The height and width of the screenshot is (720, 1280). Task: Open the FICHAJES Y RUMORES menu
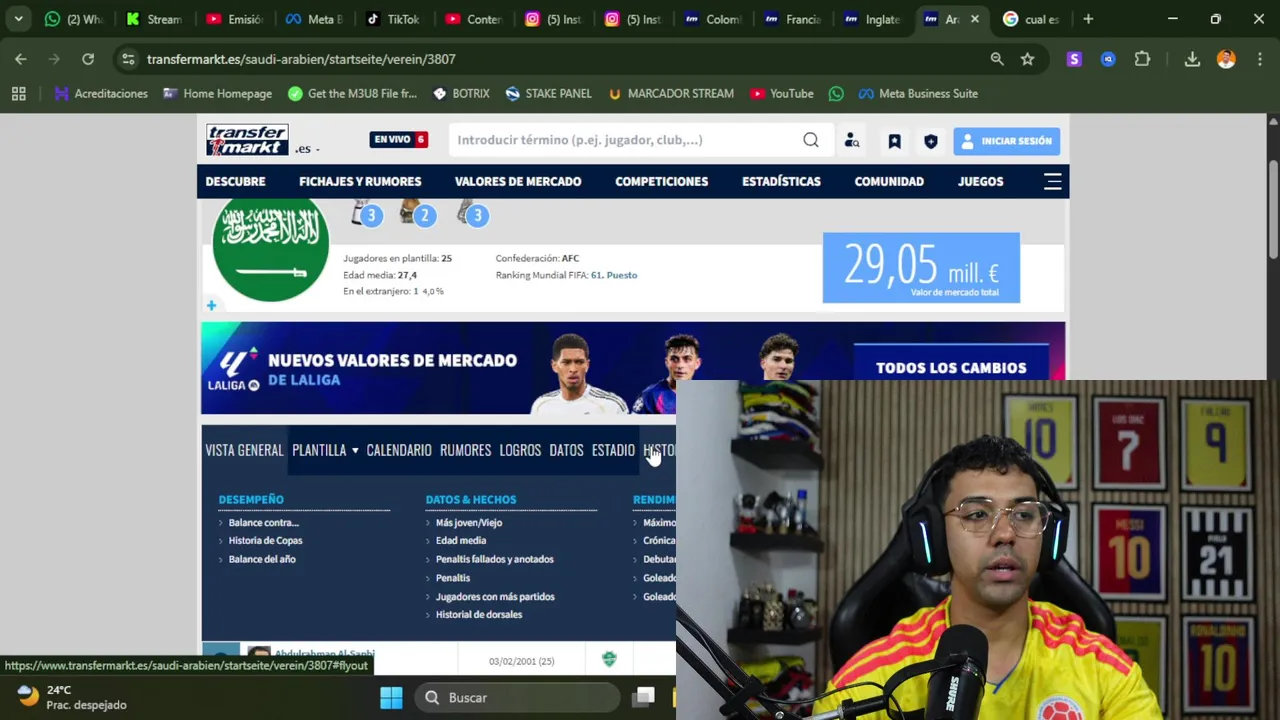tap(360, 181)
